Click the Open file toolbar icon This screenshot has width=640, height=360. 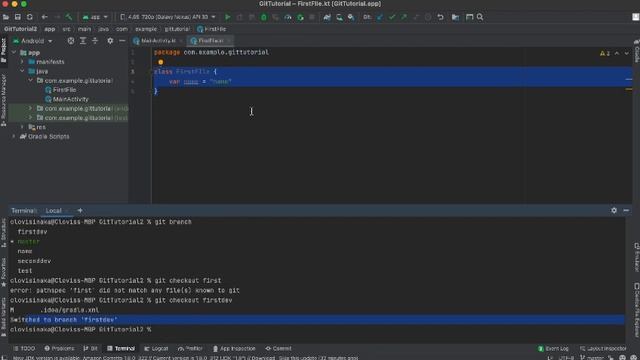coord(6,17)
